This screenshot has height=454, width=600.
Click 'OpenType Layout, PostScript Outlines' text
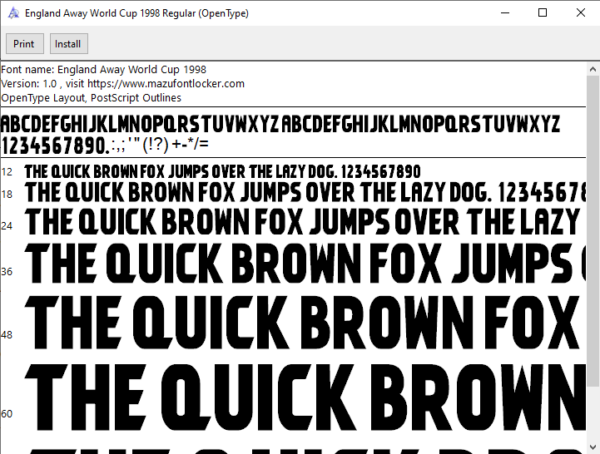pyautogui.click(x=91, y=98)
